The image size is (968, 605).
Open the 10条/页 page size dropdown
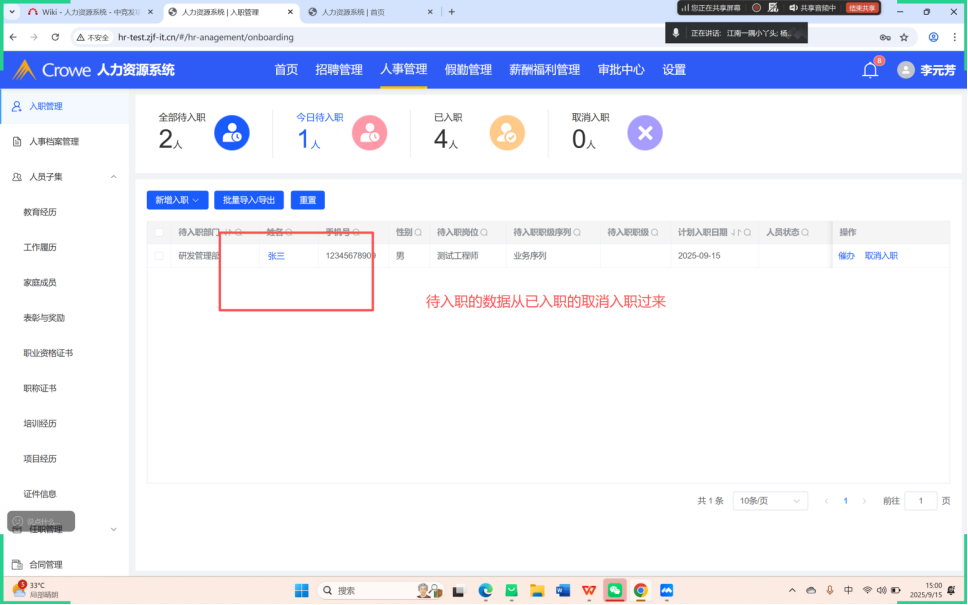(x=768, y=500)
